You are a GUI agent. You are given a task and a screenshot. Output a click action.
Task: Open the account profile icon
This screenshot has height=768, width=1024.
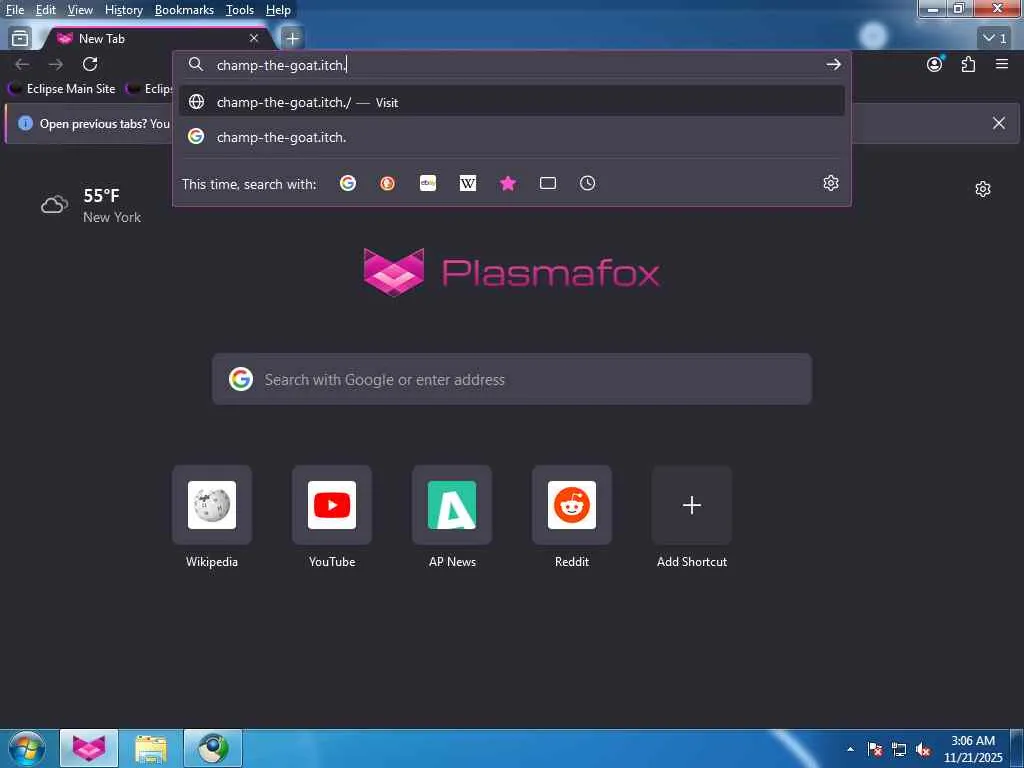(x=935, y=64)
